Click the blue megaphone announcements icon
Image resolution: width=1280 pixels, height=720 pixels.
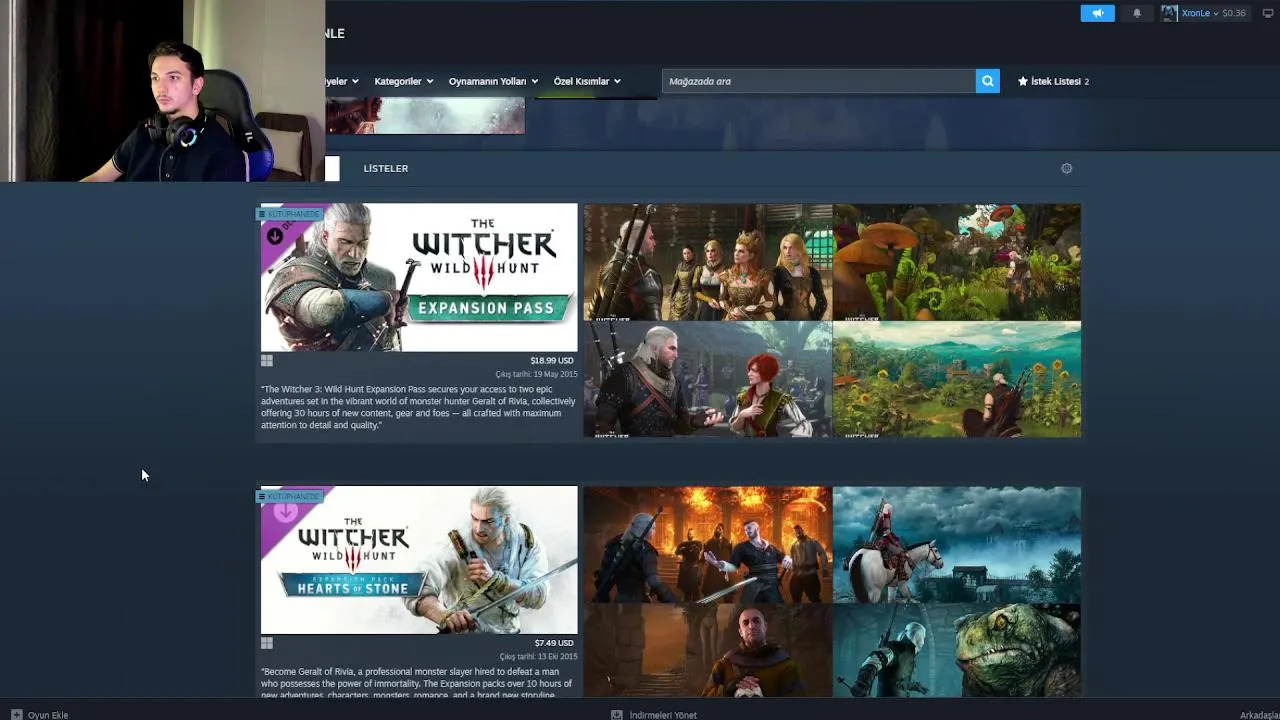1097,13
